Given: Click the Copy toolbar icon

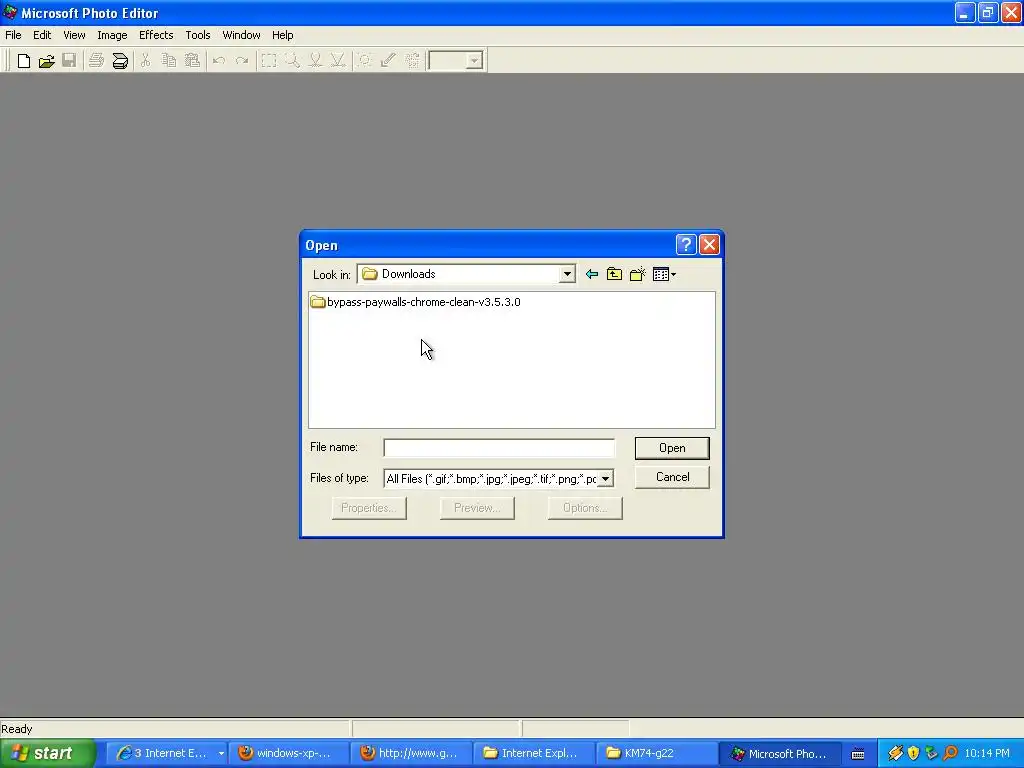Looking at the screenshot, I should click(168, 61).
